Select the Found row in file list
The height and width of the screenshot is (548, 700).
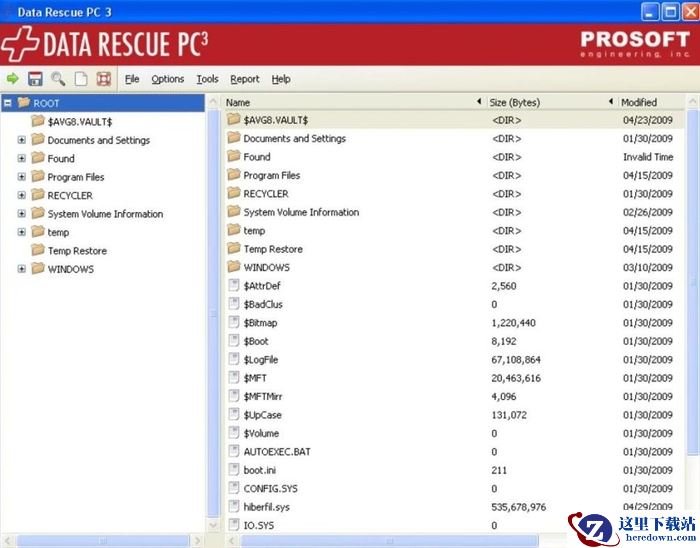click(453, 157)
